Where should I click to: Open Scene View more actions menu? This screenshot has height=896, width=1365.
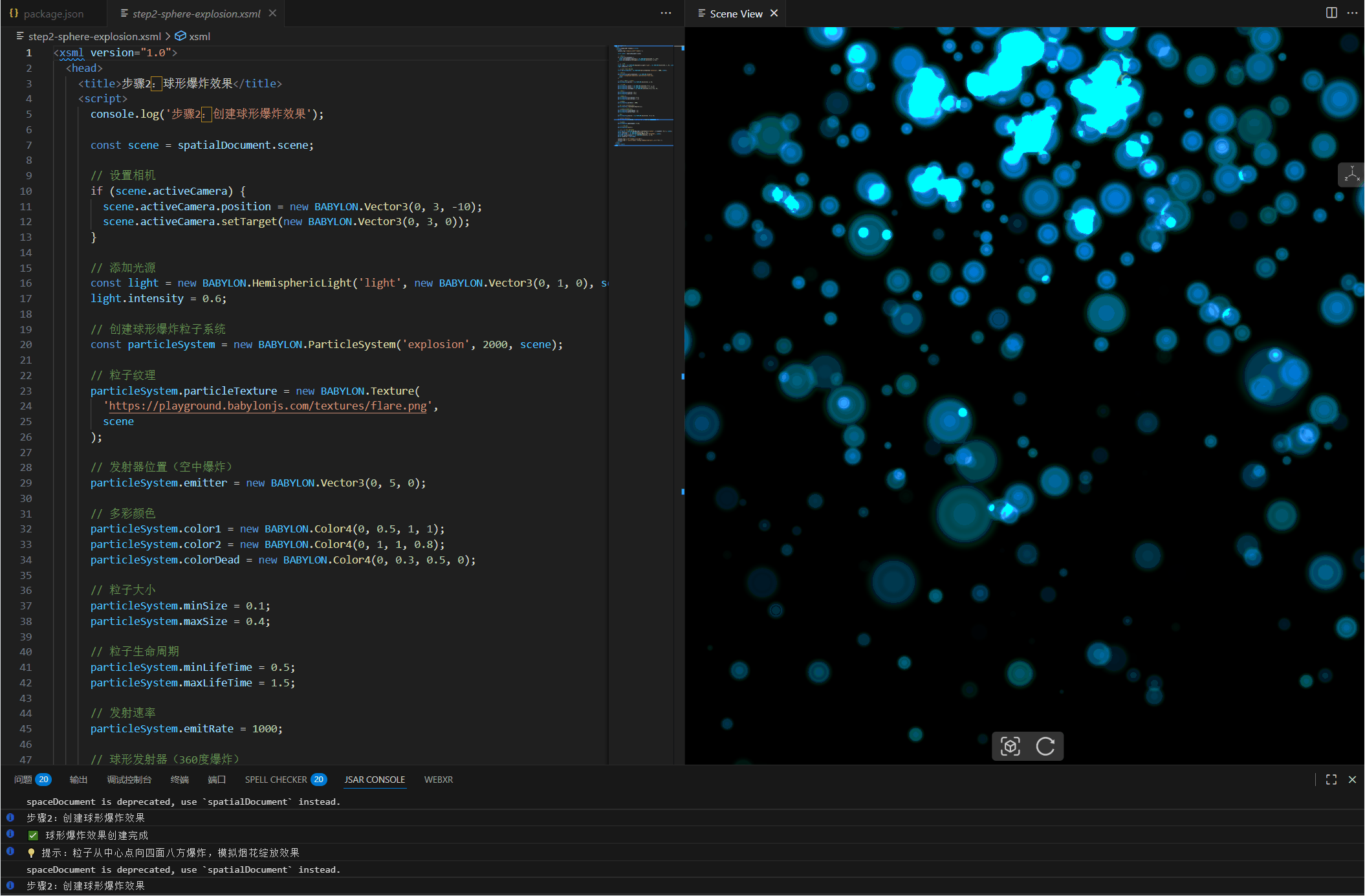(x=1352, y=13)
